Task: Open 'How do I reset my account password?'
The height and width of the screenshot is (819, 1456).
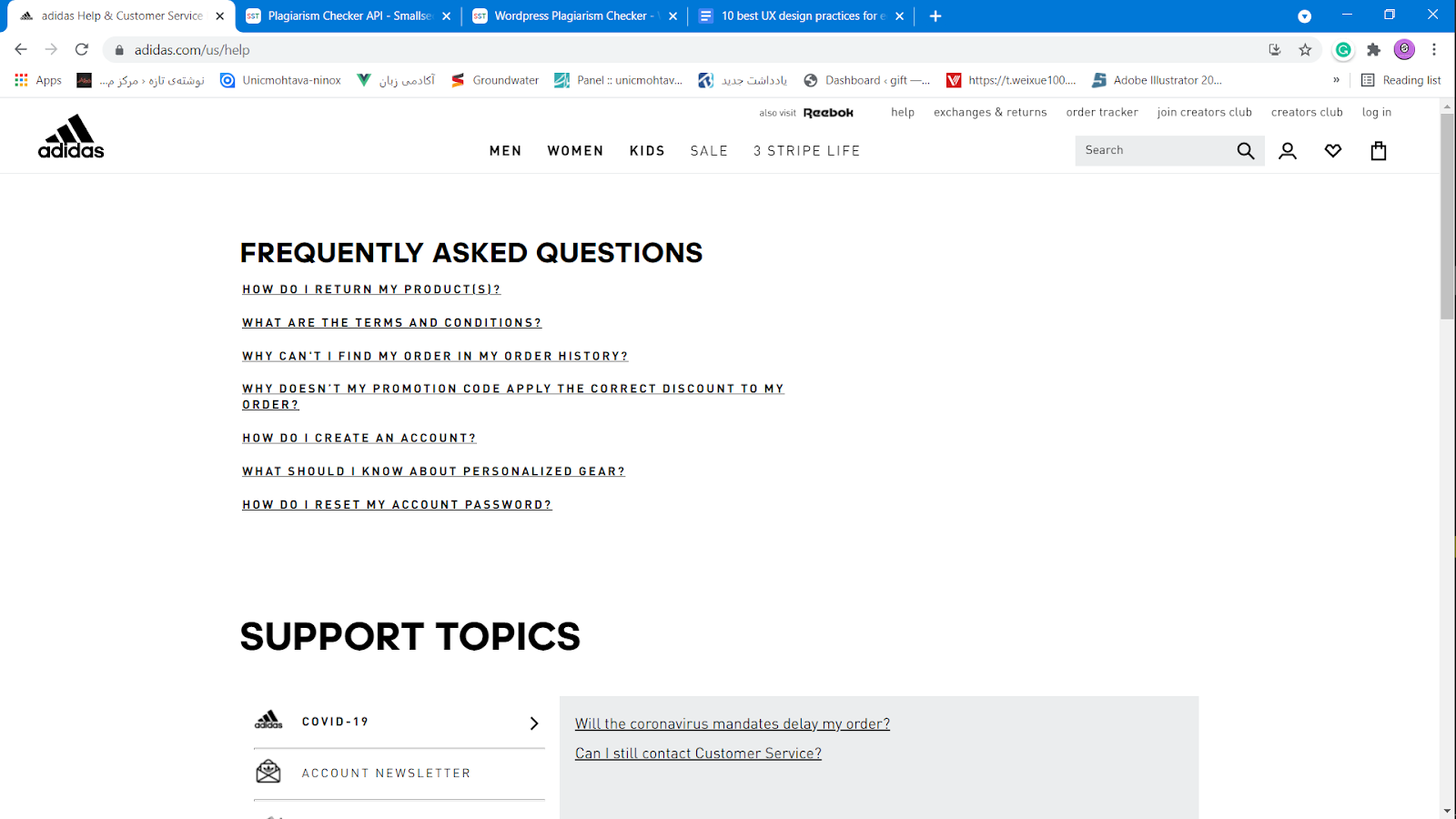Action: click(x=397, y=505)
